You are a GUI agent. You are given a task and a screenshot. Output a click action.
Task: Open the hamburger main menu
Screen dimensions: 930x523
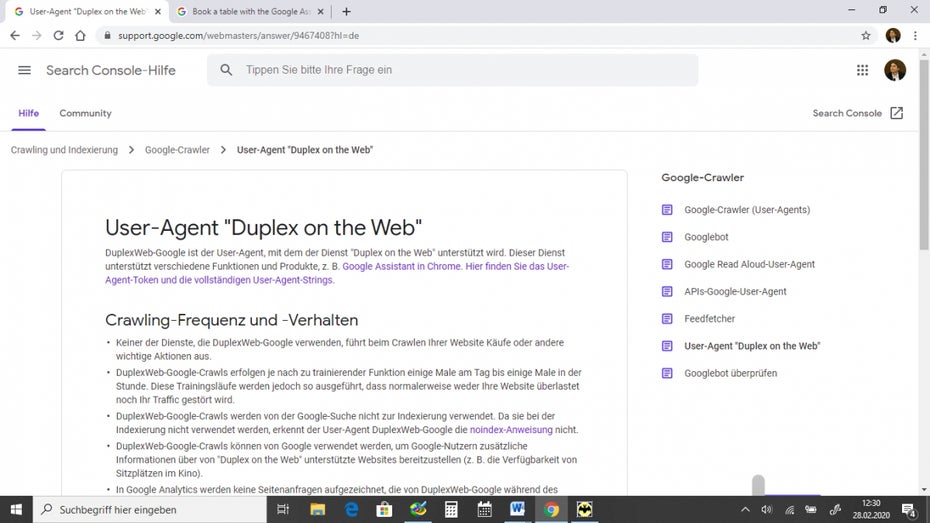coord(24,70)
